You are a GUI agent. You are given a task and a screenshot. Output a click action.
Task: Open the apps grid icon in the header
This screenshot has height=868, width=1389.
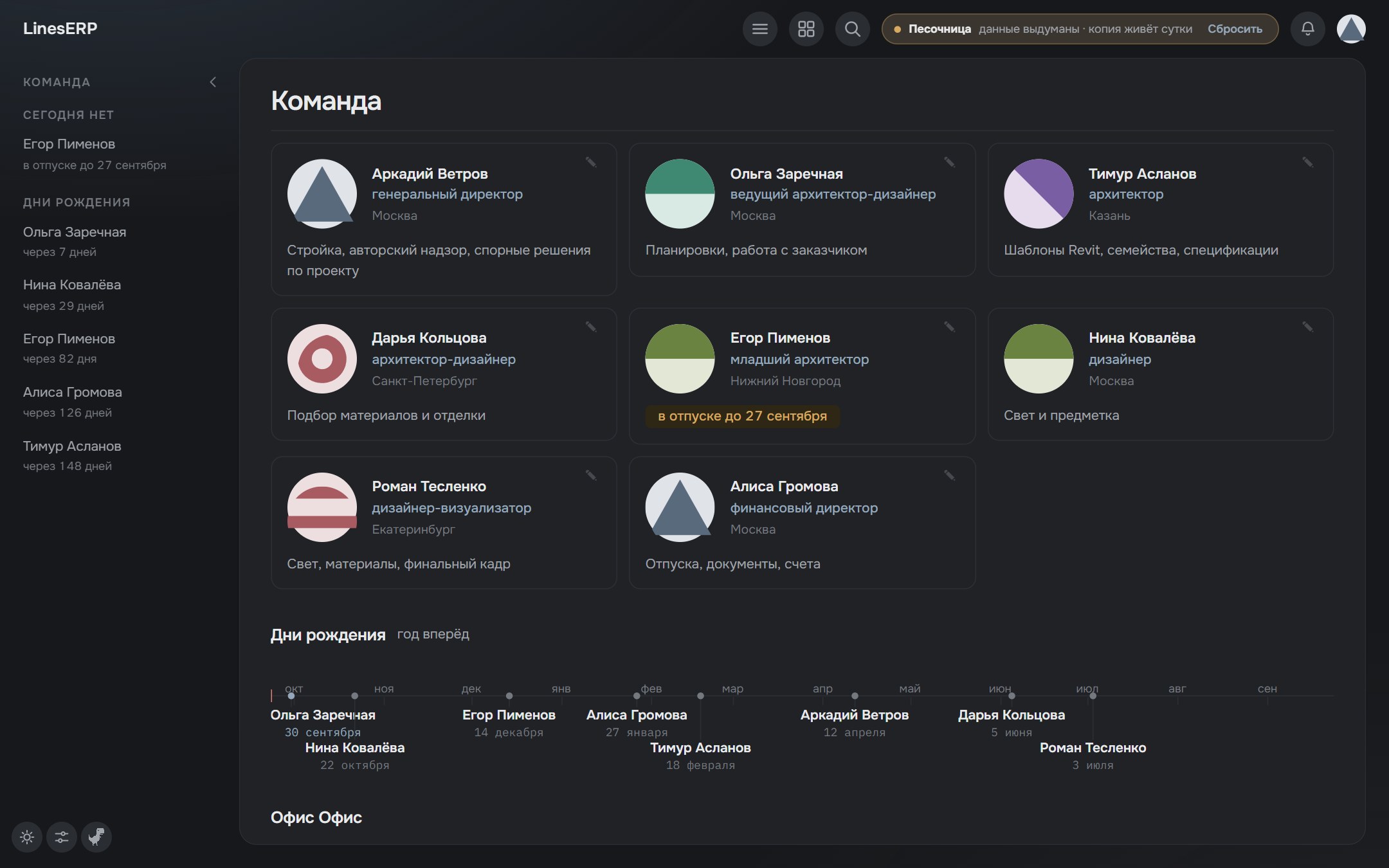point(806,29)
